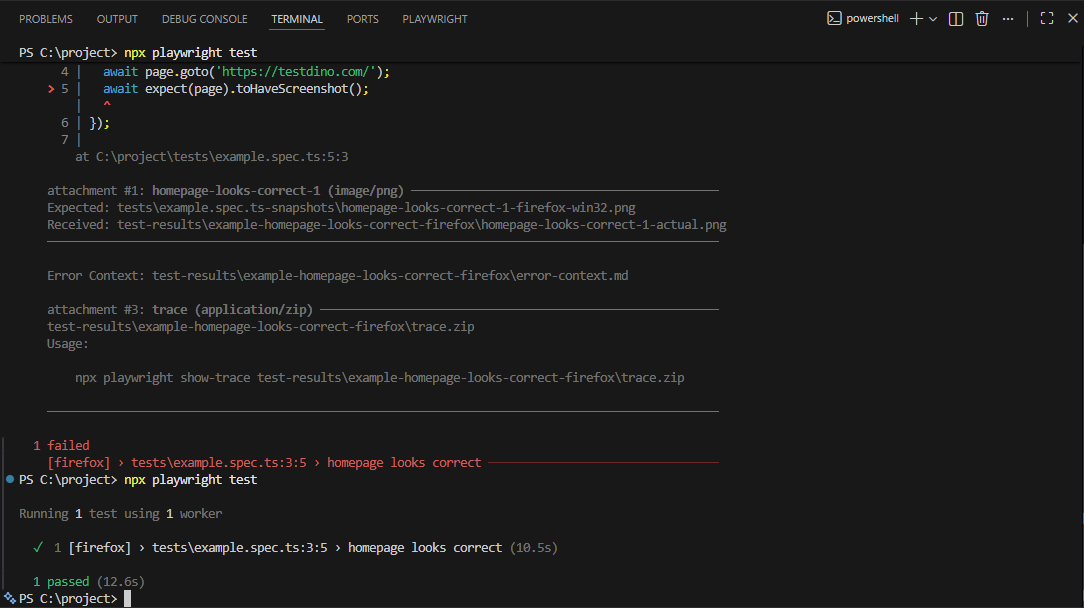Open the terminal more actions ellipsis menu

pyautogui.click(x=1008, y=19)
